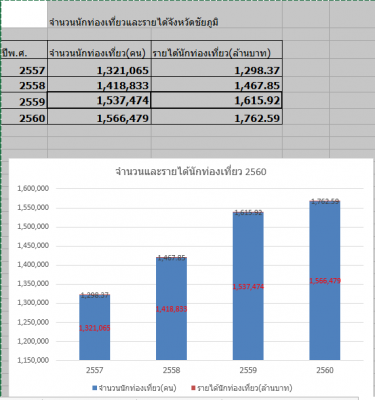Viewport: 375px width, 400px height.
Task: Select year cell 2558 in the table
Action: 24,85
